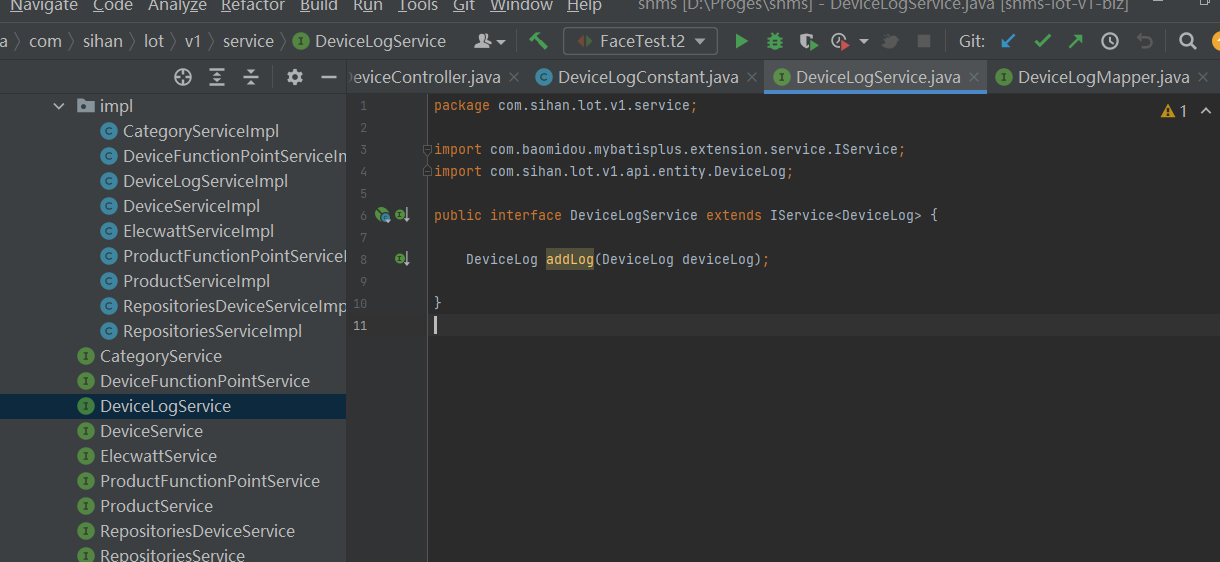The width and height of the screenshot is (1220, 562).
Task: Open Search Everywhere magnifier icon
Action: (1187, 41)
